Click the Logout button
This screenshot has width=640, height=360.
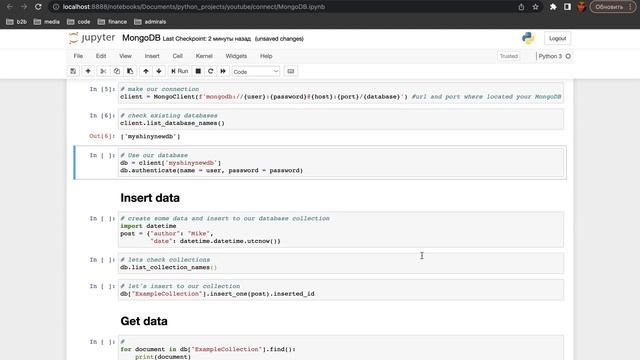click(x=558, y=38)
